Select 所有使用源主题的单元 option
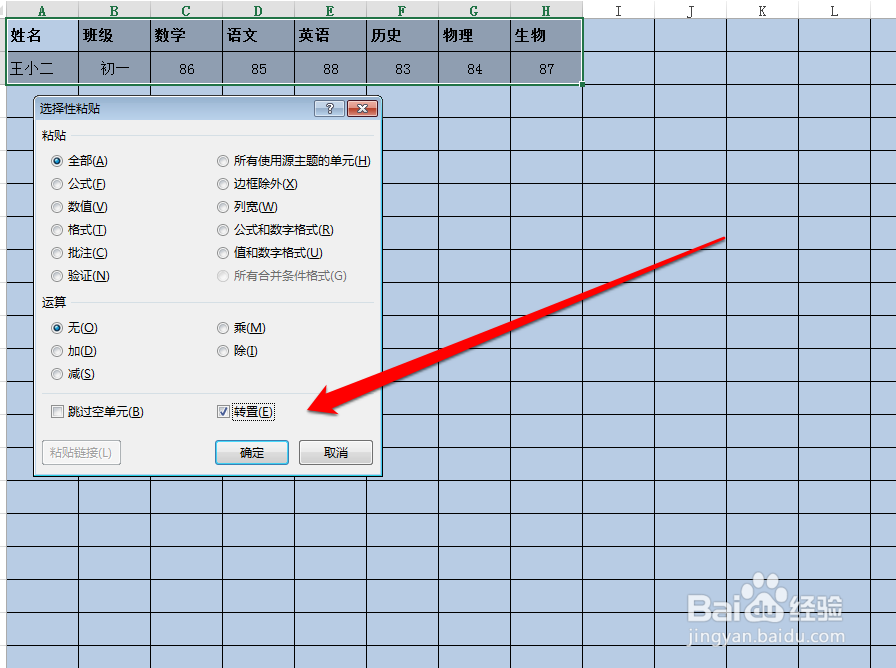 222,160
